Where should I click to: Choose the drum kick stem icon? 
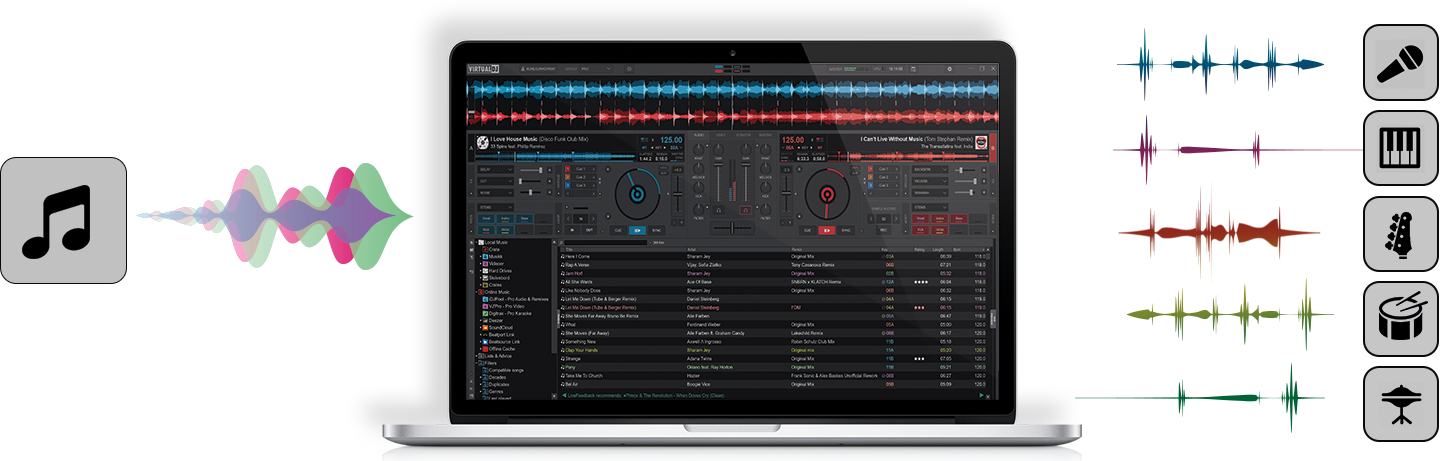tap(1400, 318)
